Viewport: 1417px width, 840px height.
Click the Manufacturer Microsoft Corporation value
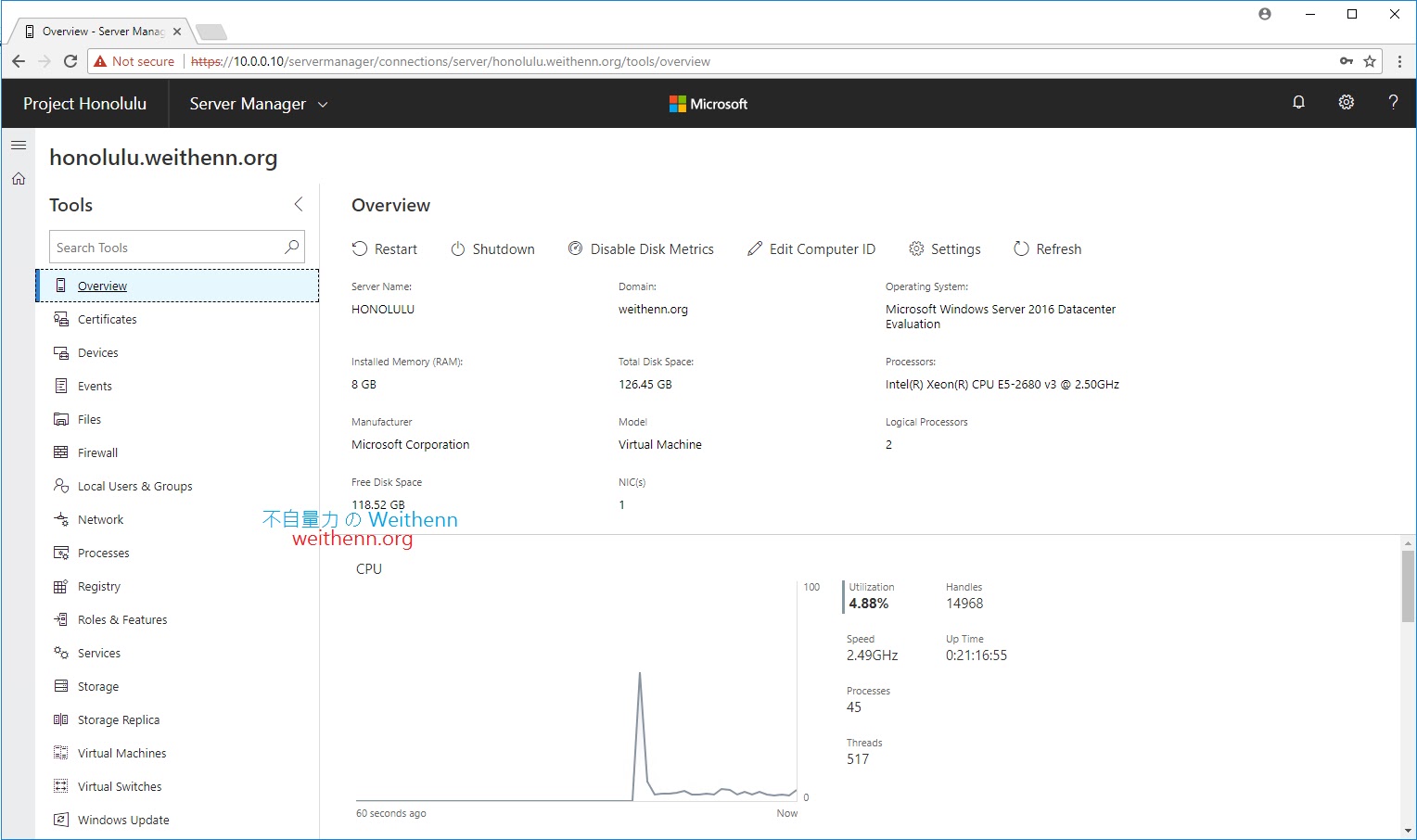411,445
